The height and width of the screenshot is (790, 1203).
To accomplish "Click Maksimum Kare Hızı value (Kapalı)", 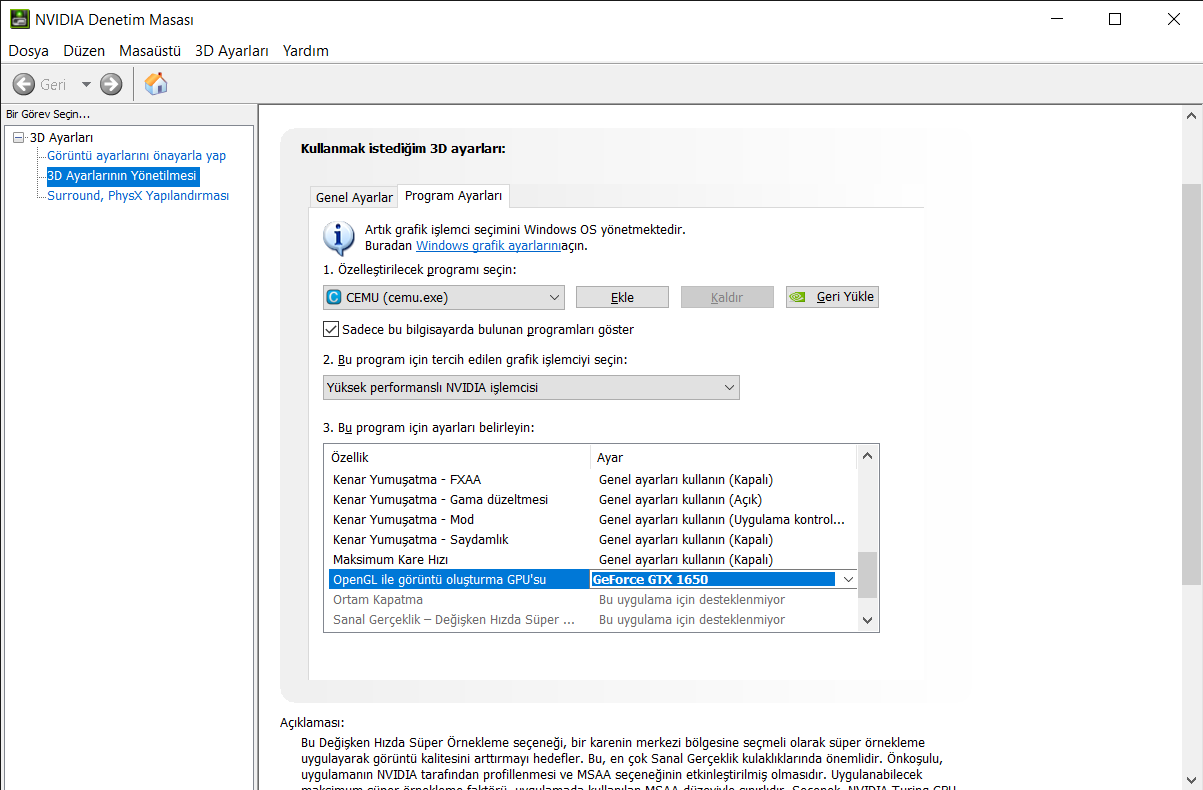I will click(686, 559).
